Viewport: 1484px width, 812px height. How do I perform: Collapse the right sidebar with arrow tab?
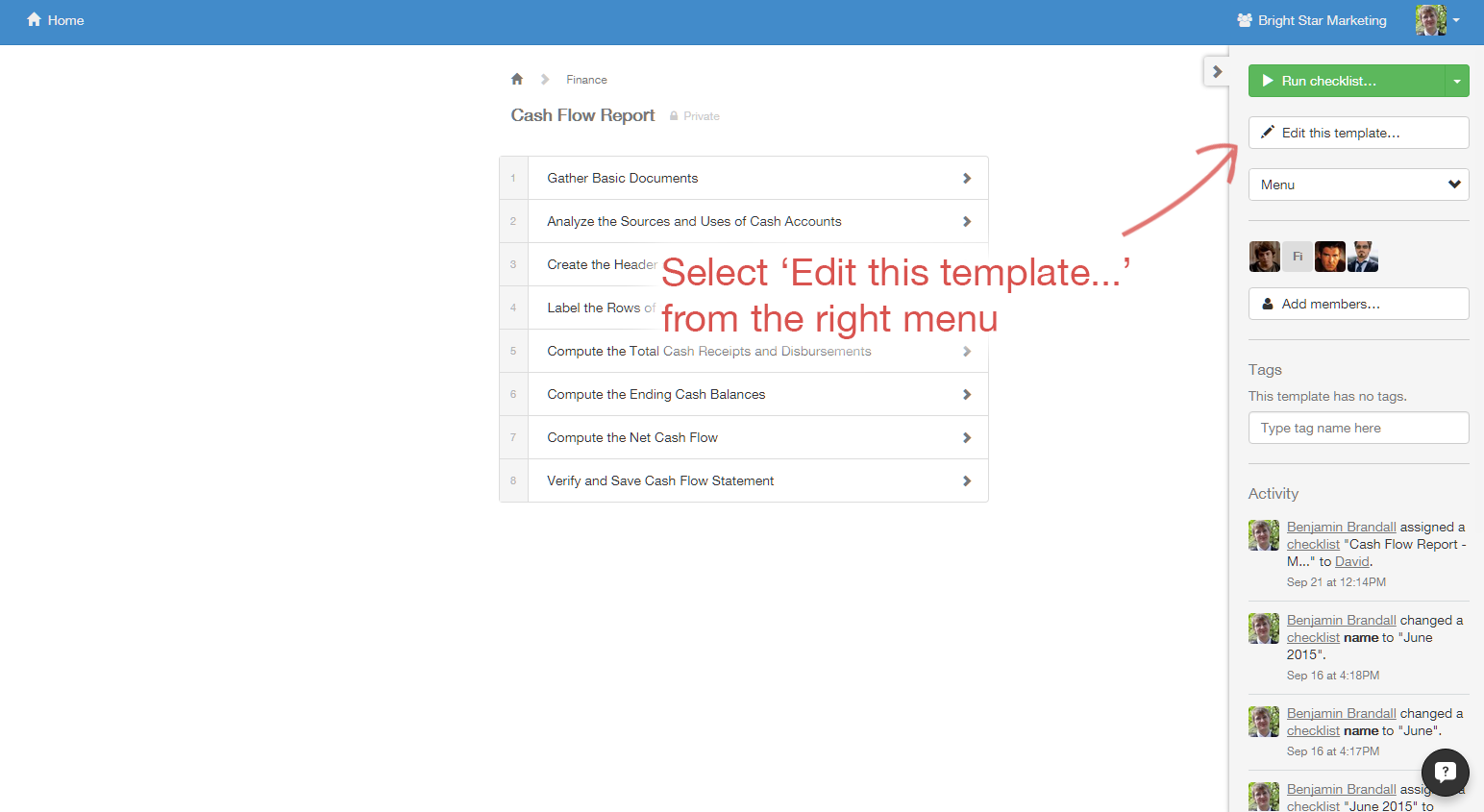click(1217, 72)
